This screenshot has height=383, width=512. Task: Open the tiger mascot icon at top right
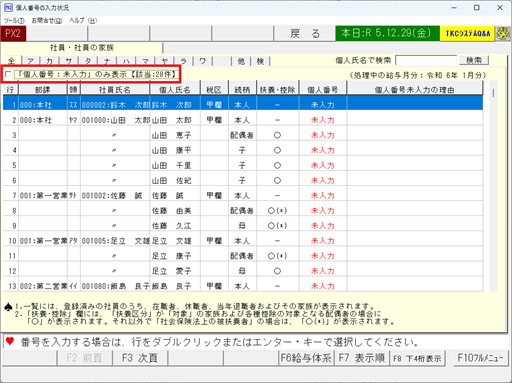pos(503,34)
